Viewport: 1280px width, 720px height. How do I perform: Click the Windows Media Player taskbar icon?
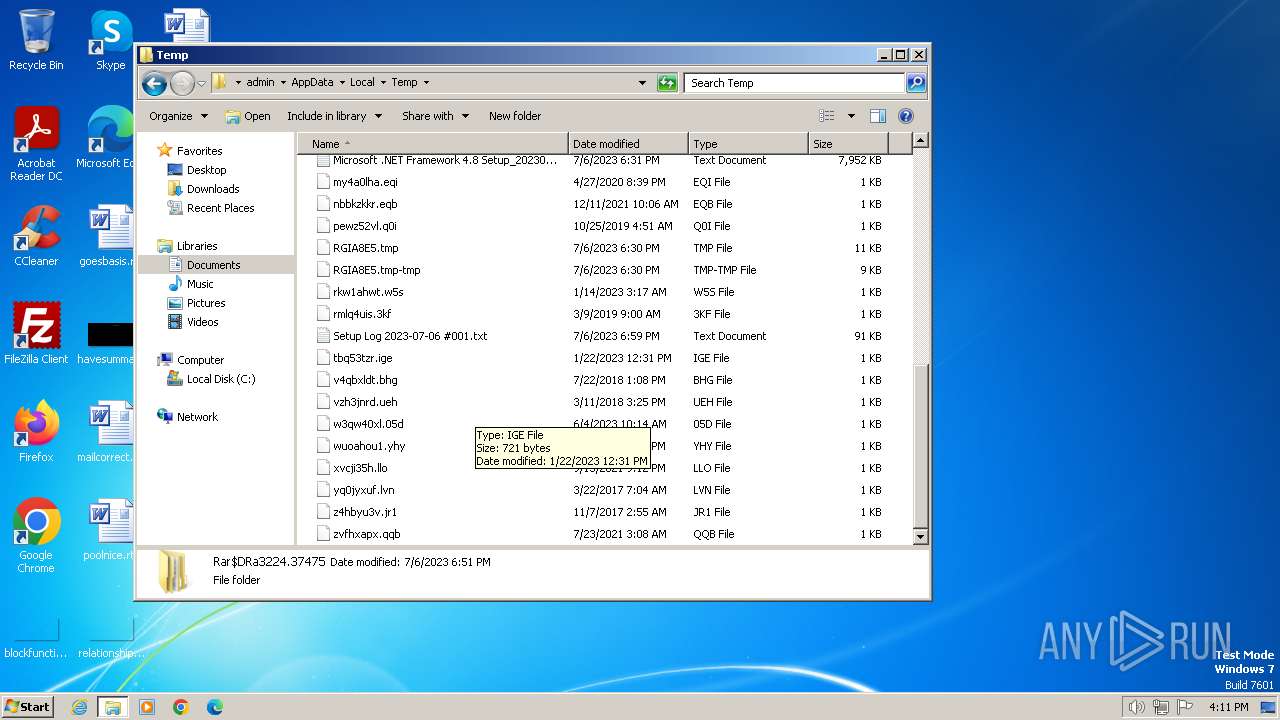pos(147,707)
